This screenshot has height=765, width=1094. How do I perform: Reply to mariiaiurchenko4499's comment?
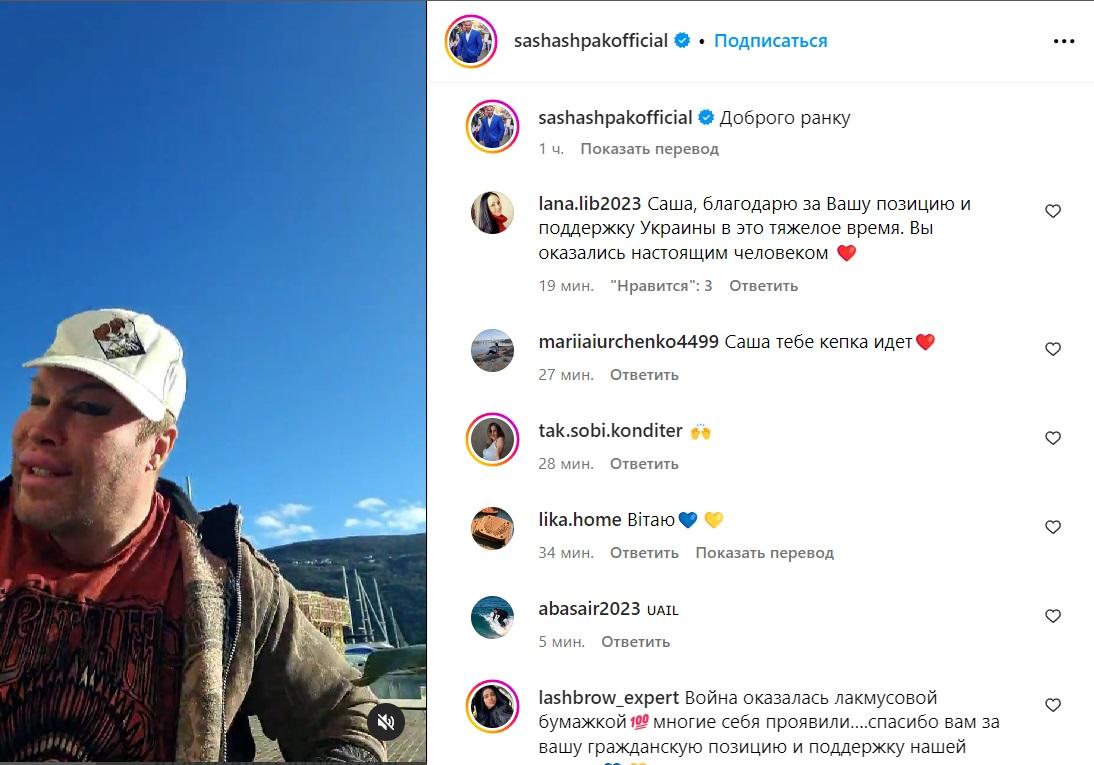point(644,375)
